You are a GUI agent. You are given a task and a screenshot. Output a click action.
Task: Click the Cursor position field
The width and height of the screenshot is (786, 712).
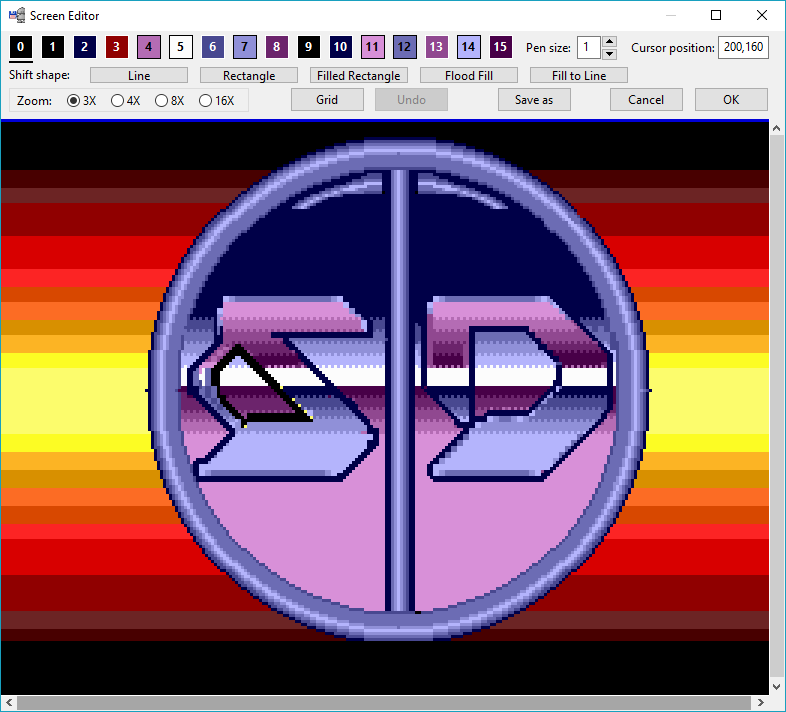(x=743, y=48)
